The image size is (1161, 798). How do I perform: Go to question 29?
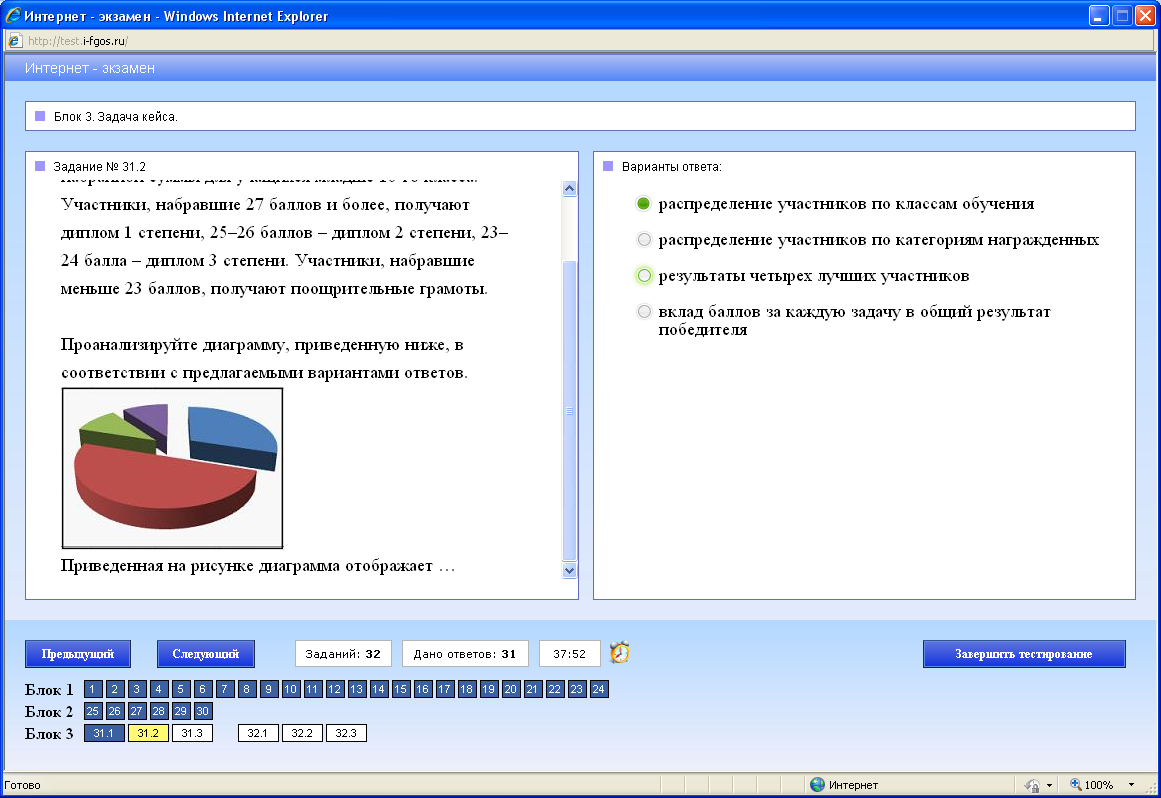pos(181,711)
